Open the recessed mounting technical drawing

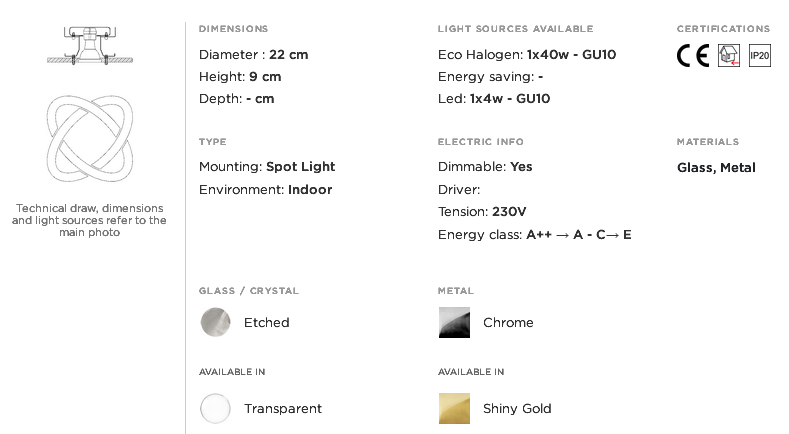pyautogui.click(x=90, y=46)
